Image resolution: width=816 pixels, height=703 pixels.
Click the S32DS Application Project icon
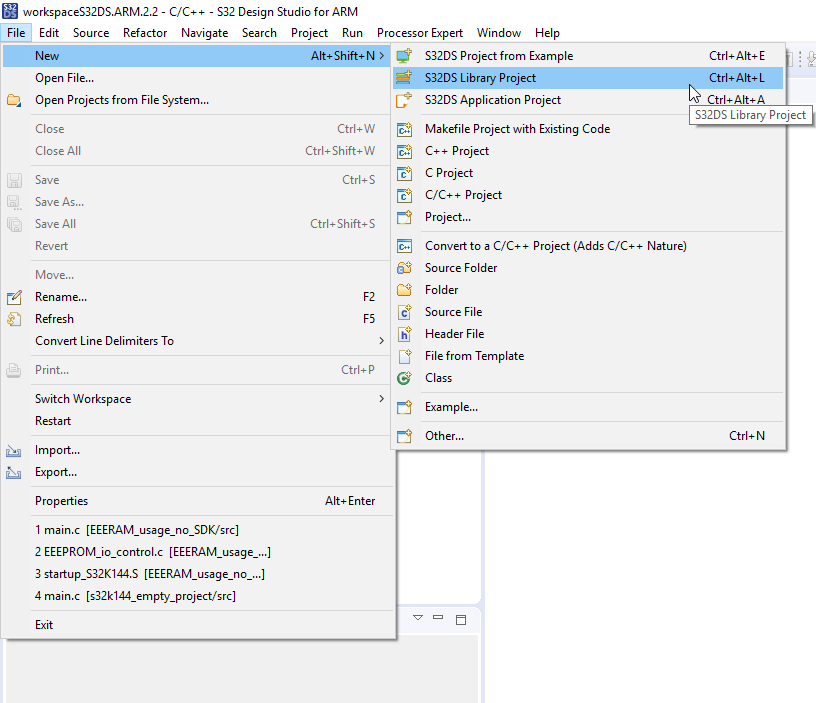point(404,100)
